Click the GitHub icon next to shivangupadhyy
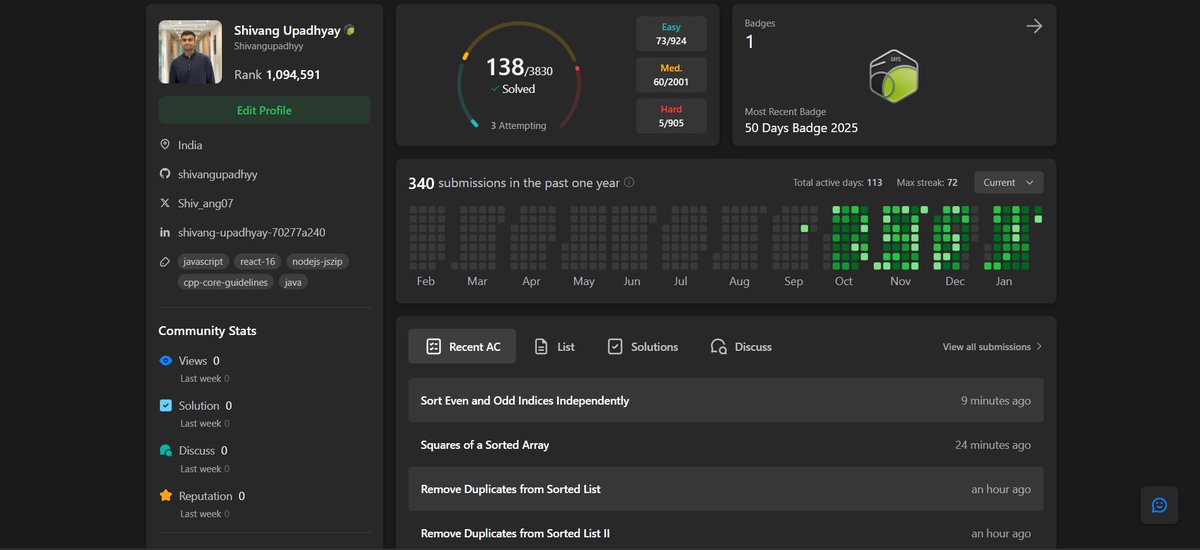 (x=165, y=174)
